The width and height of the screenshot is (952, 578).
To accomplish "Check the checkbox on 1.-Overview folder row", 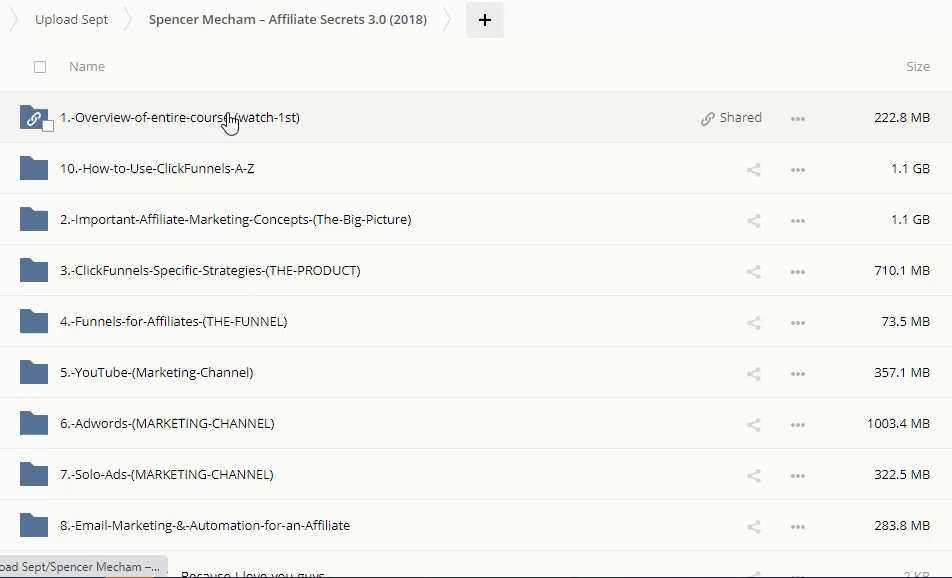I will (48, 126).
